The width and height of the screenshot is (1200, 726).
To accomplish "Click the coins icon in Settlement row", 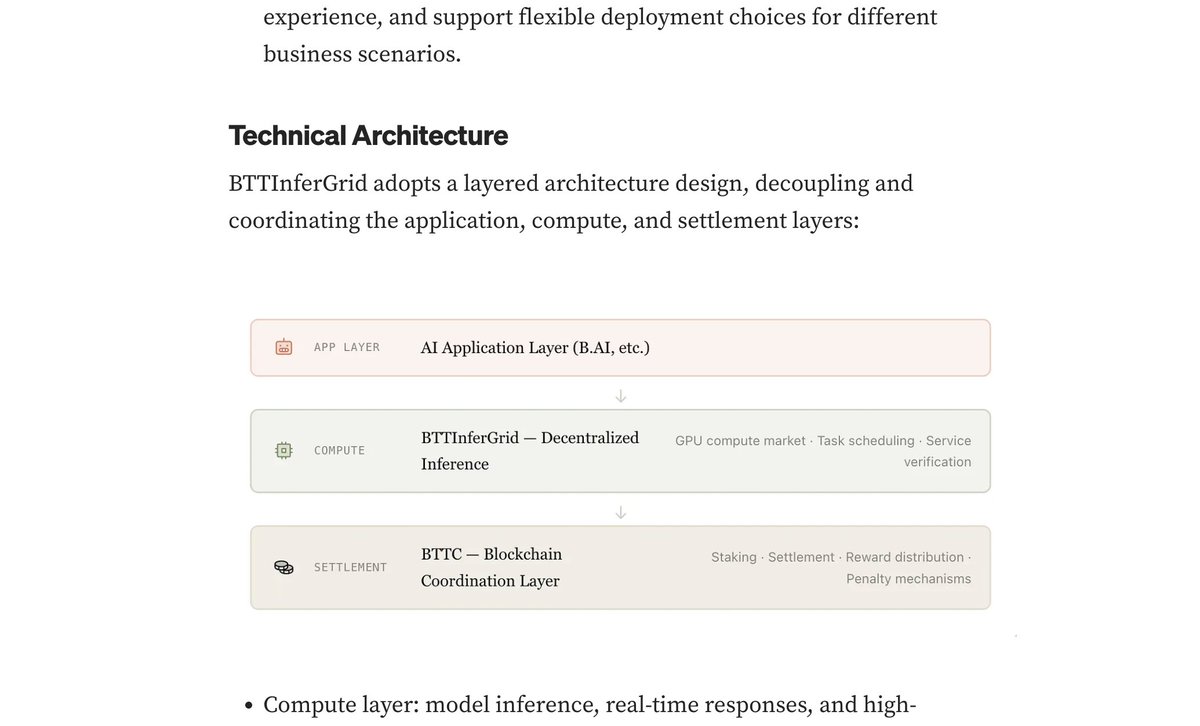I will click(284, 567).
